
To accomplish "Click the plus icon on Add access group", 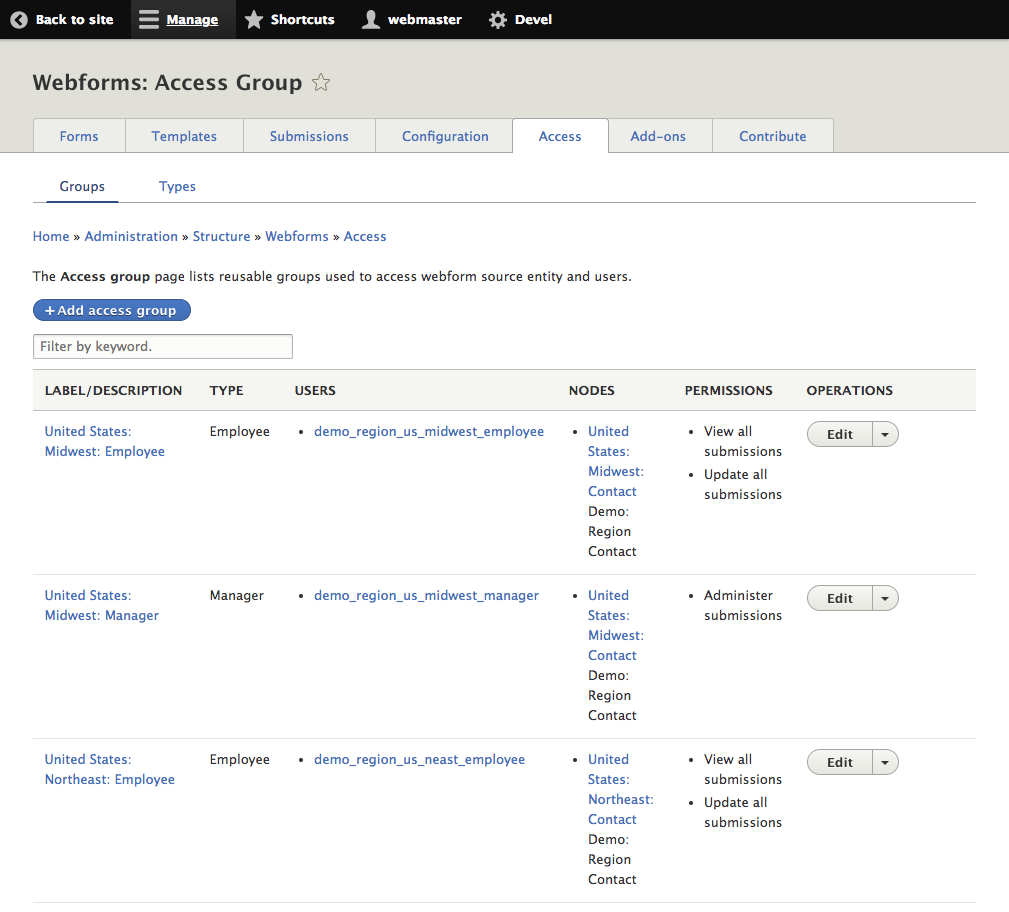I will (x=49, y=310).
